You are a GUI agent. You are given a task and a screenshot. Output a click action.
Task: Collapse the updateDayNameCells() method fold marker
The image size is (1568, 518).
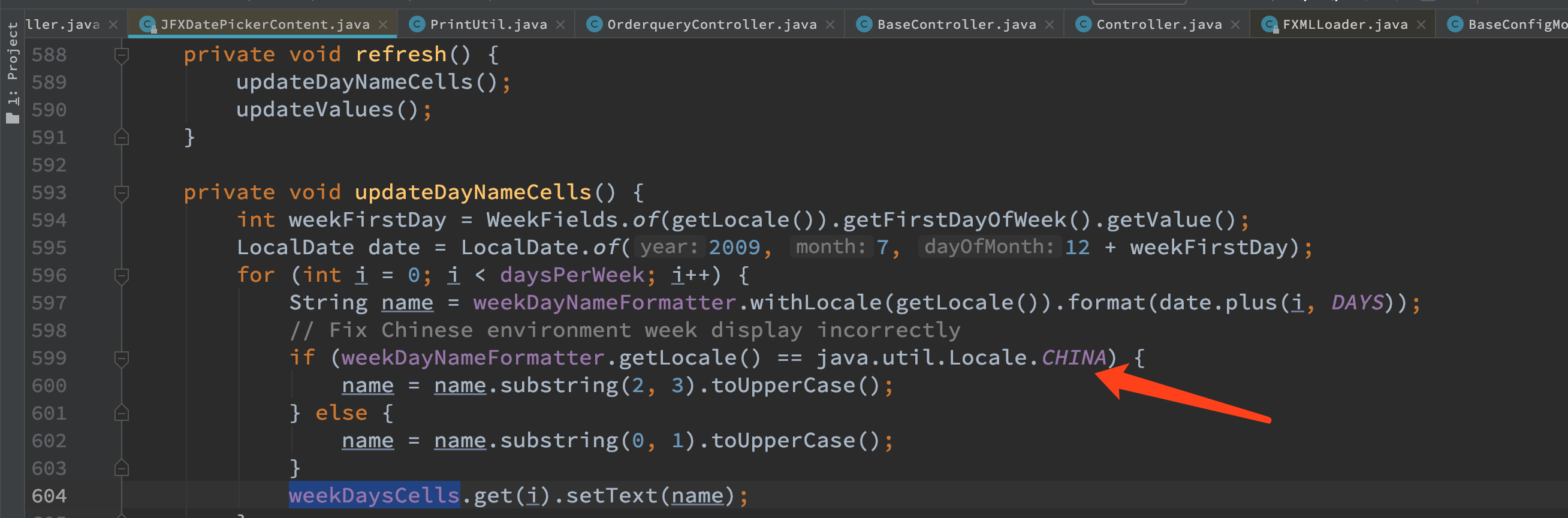[x=122, y=194]
